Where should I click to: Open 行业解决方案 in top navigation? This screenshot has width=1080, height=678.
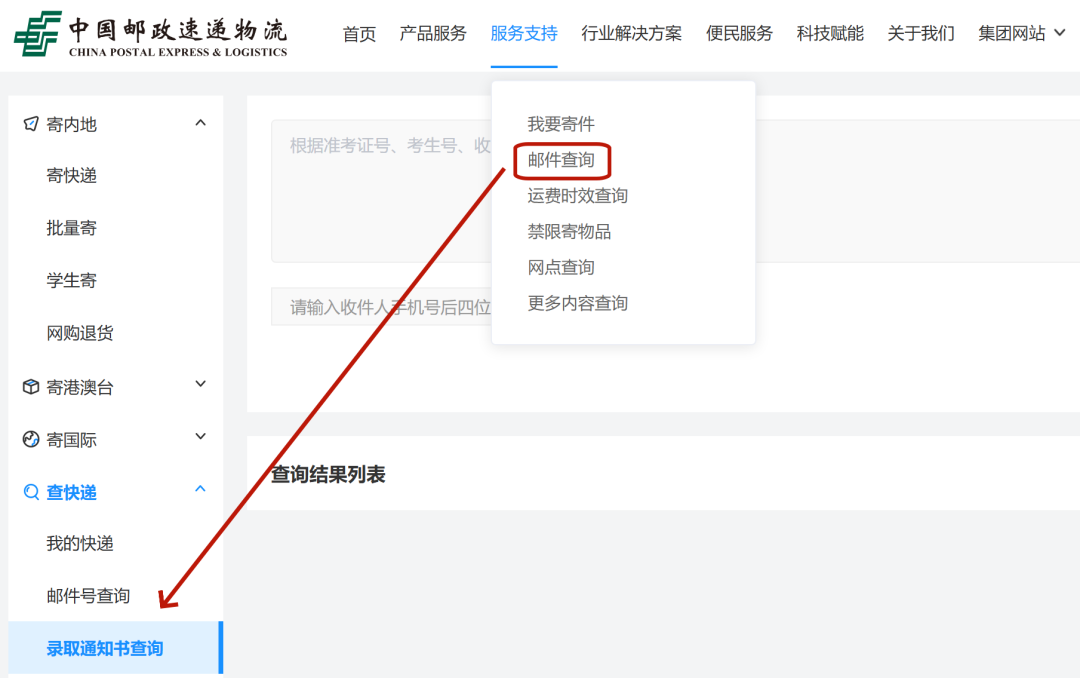tap(632, 33)
